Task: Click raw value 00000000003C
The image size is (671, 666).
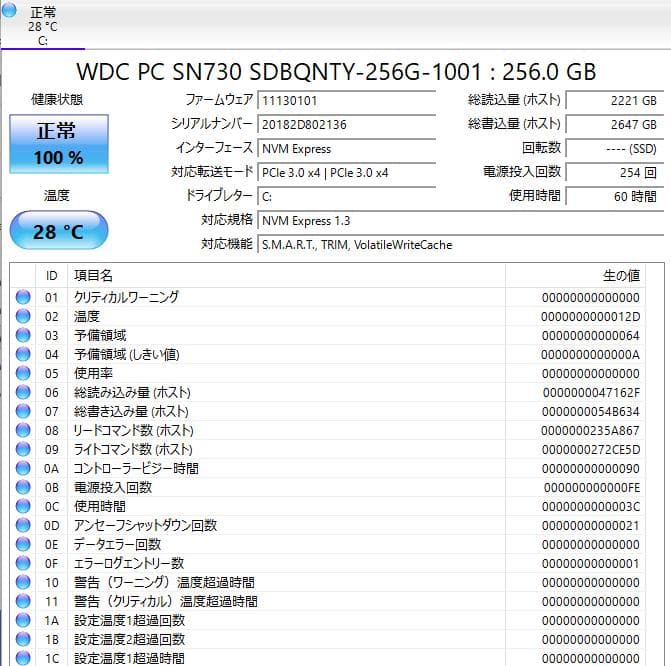Action: [591, 506]
